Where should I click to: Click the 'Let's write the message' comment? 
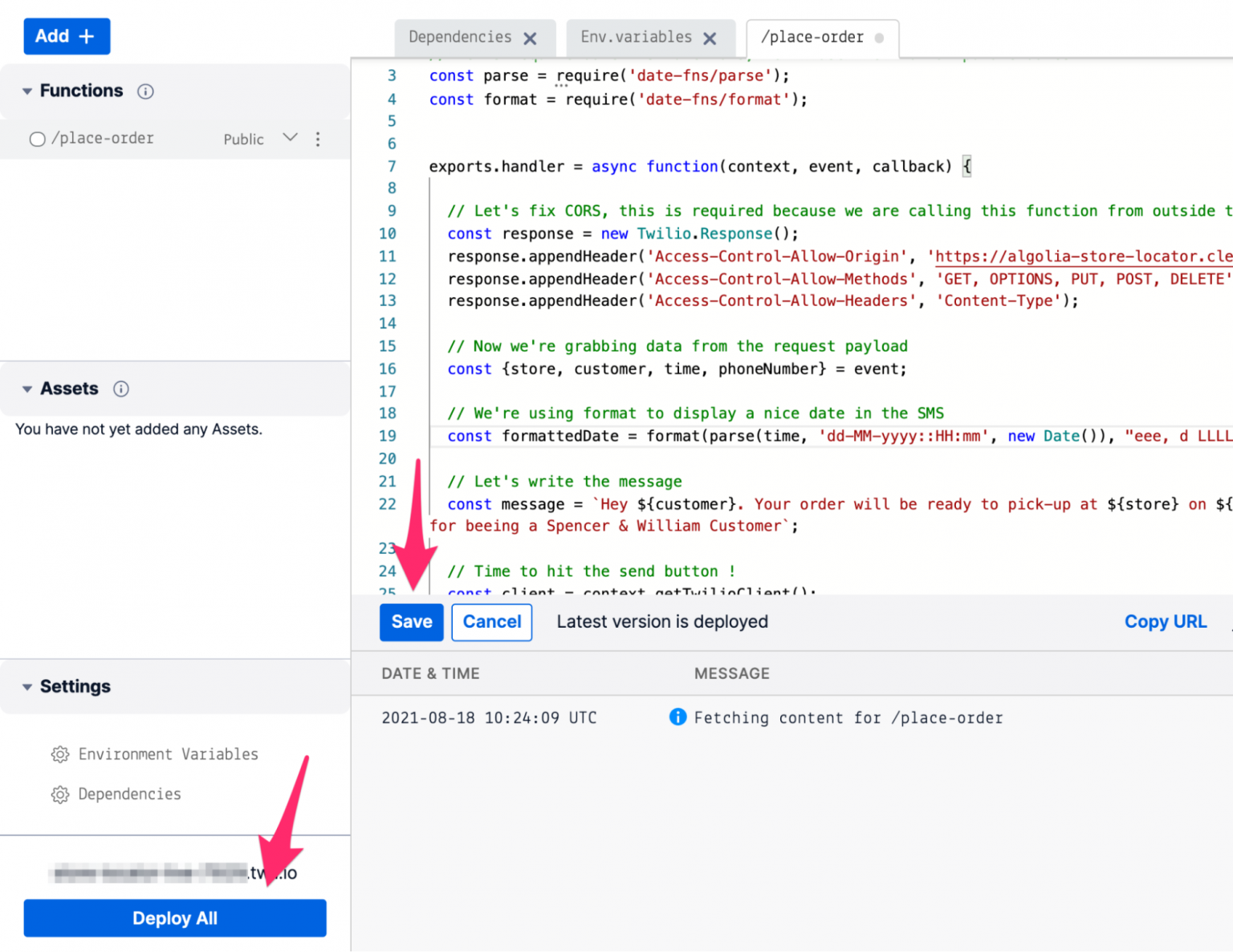565,482
